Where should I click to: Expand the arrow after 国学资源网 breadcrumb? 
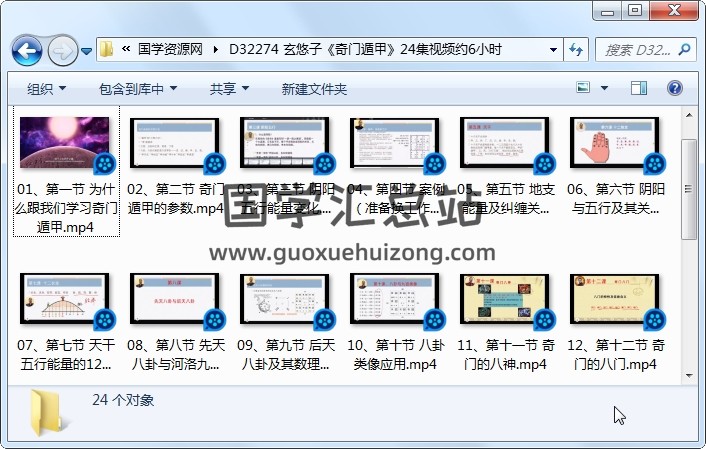[x=216, y=50]
